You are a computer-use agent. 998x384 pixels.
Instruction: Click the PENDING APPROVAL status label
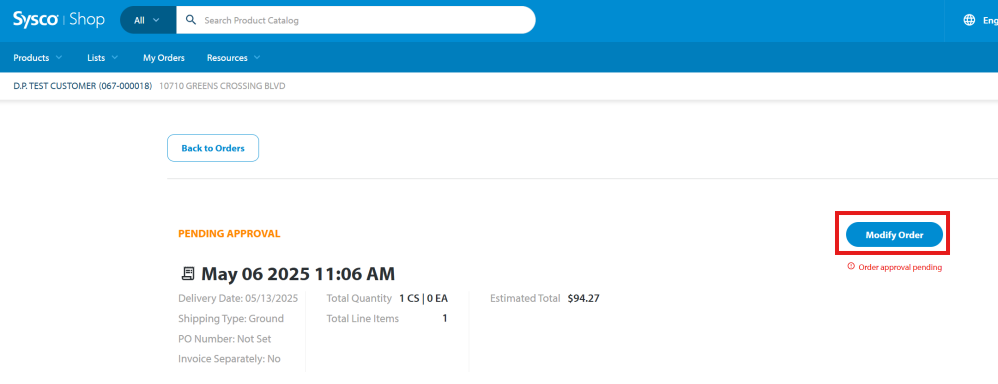[x=229, y=234]
